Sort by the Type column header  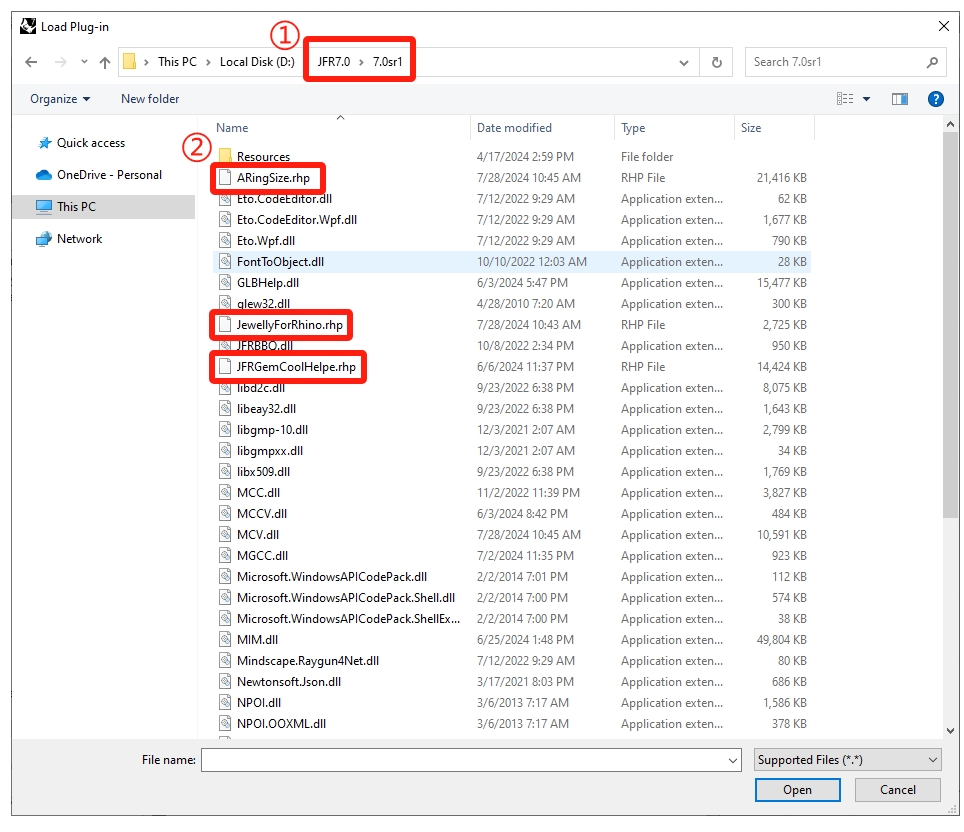(x=633, y=128)
